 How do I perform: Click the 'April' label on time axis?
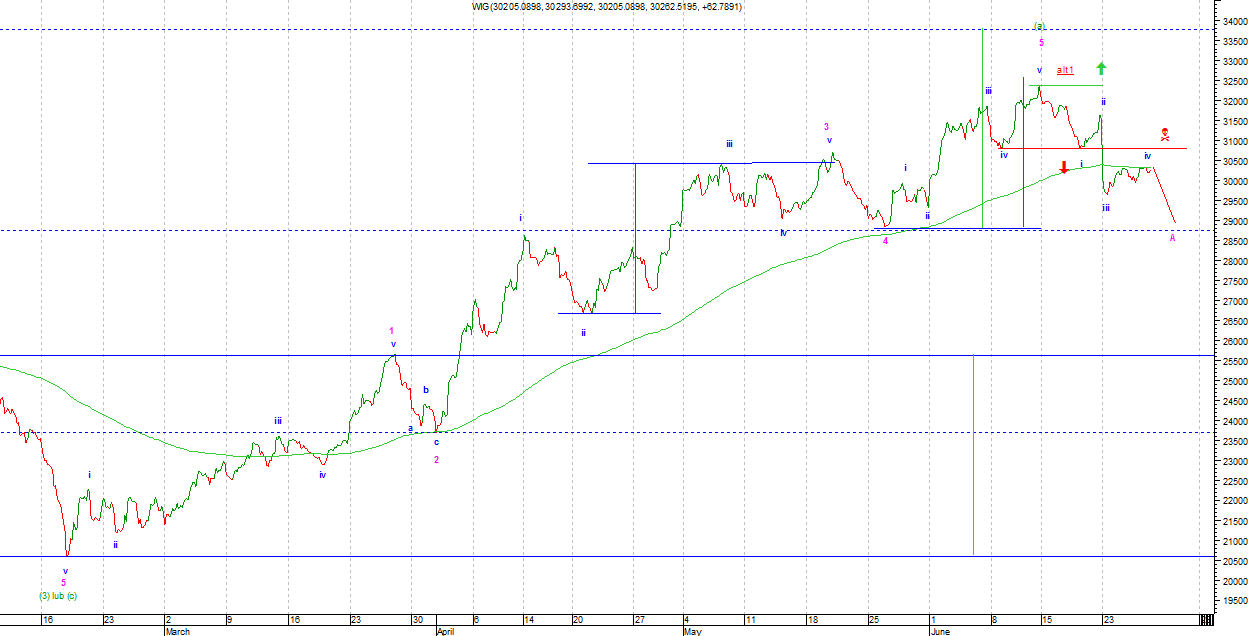click(x=446, y=632)
